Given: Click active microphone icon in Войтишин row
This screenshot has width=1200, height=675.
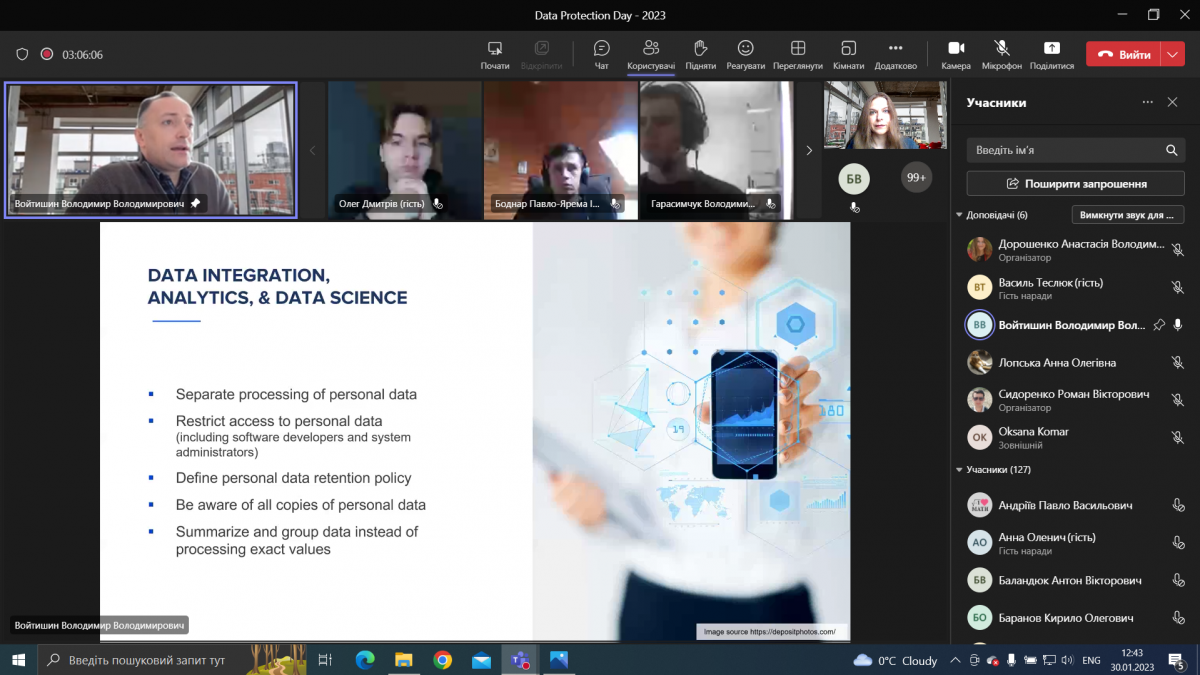Looking at the screenshot, I should [x=1178, y=325].
